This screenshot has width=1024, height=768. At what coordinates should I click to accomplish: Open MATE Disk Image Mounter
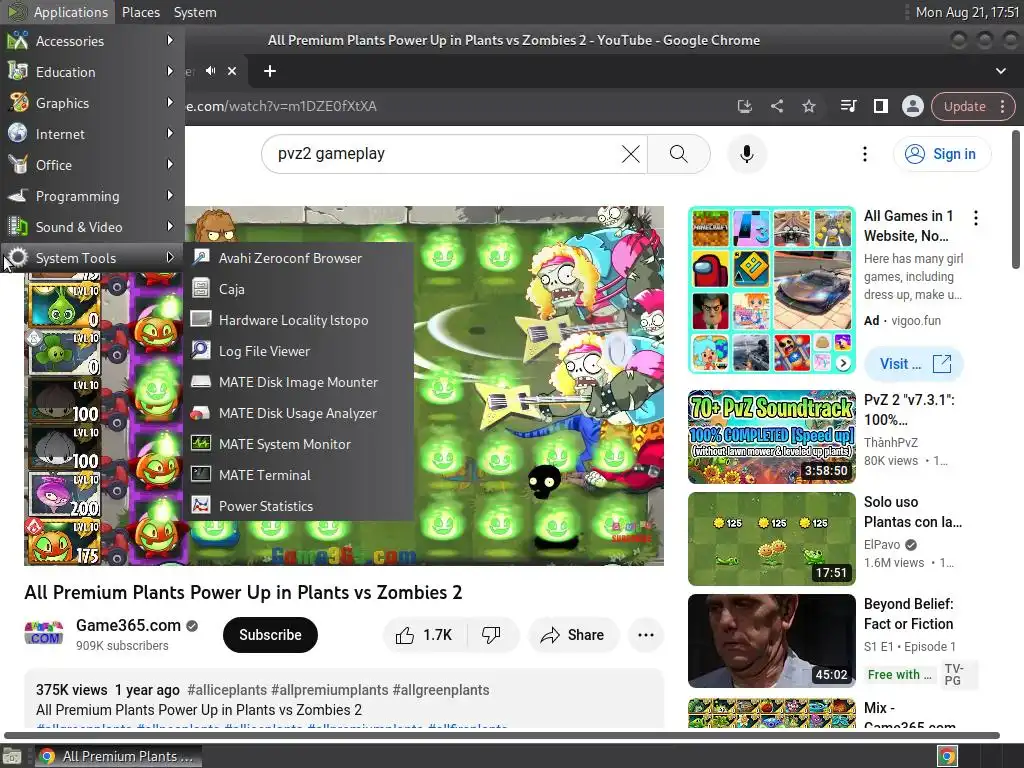click(x=299, y=382)
